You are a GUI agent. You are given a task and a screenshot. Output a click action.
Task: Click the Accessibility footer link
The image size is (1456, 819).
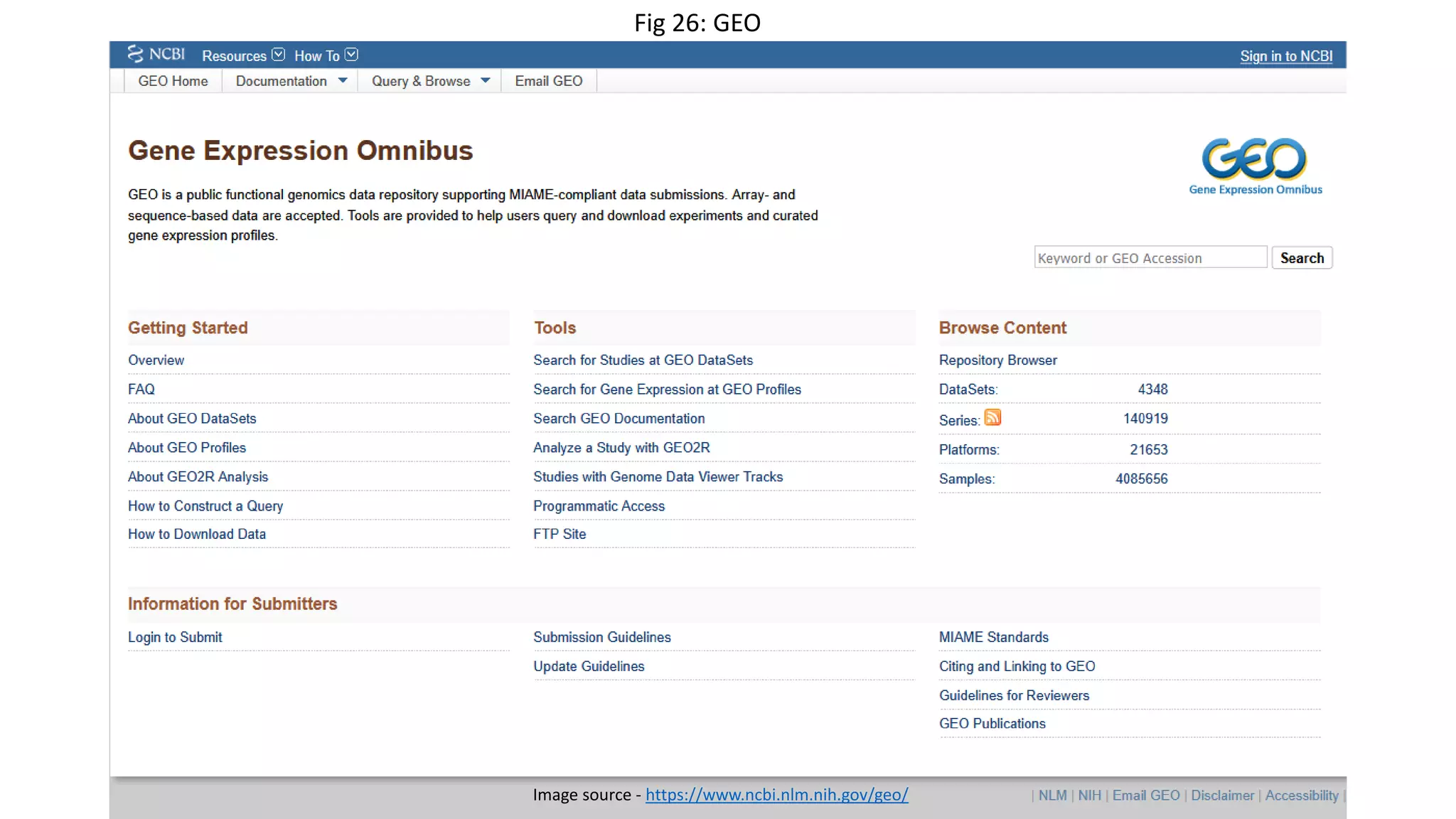tap(1302, 796)
